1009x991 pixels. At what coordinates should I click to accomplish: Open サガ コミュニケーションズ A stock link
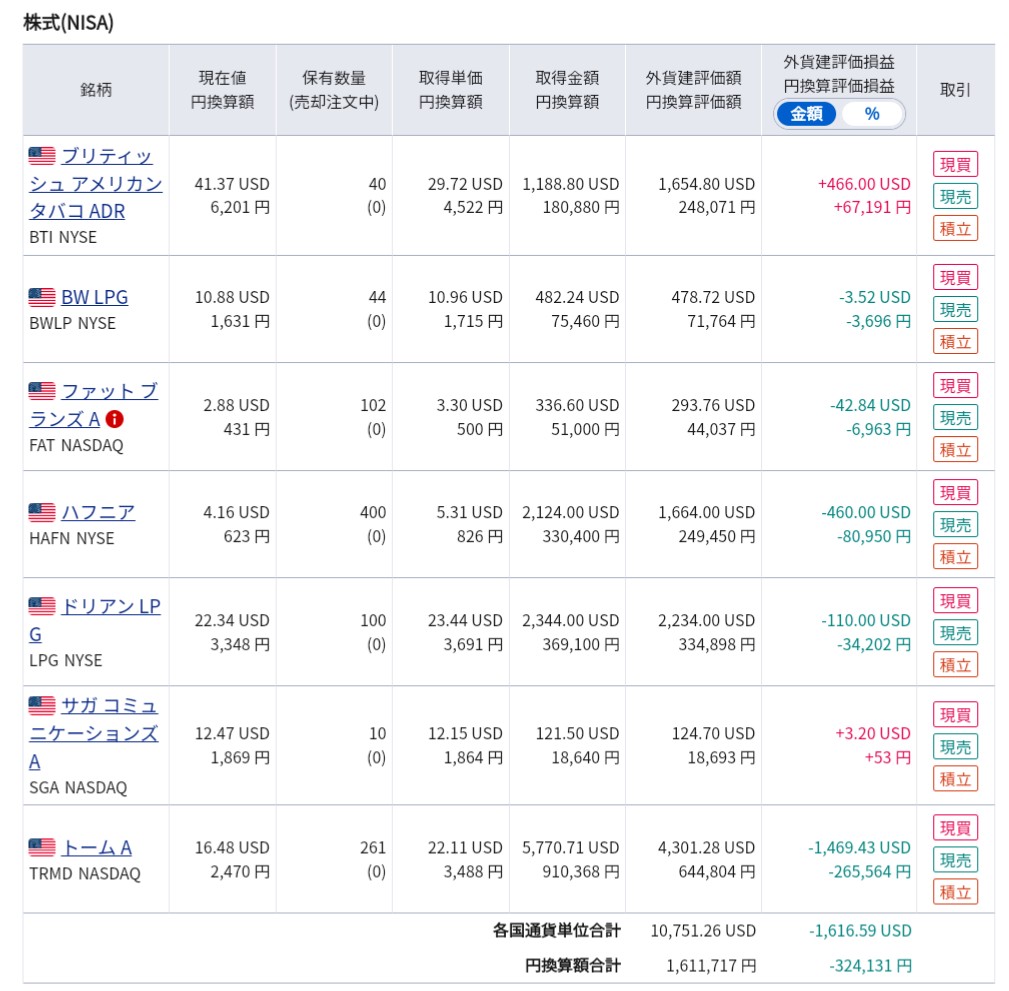[x=94, y=734]
